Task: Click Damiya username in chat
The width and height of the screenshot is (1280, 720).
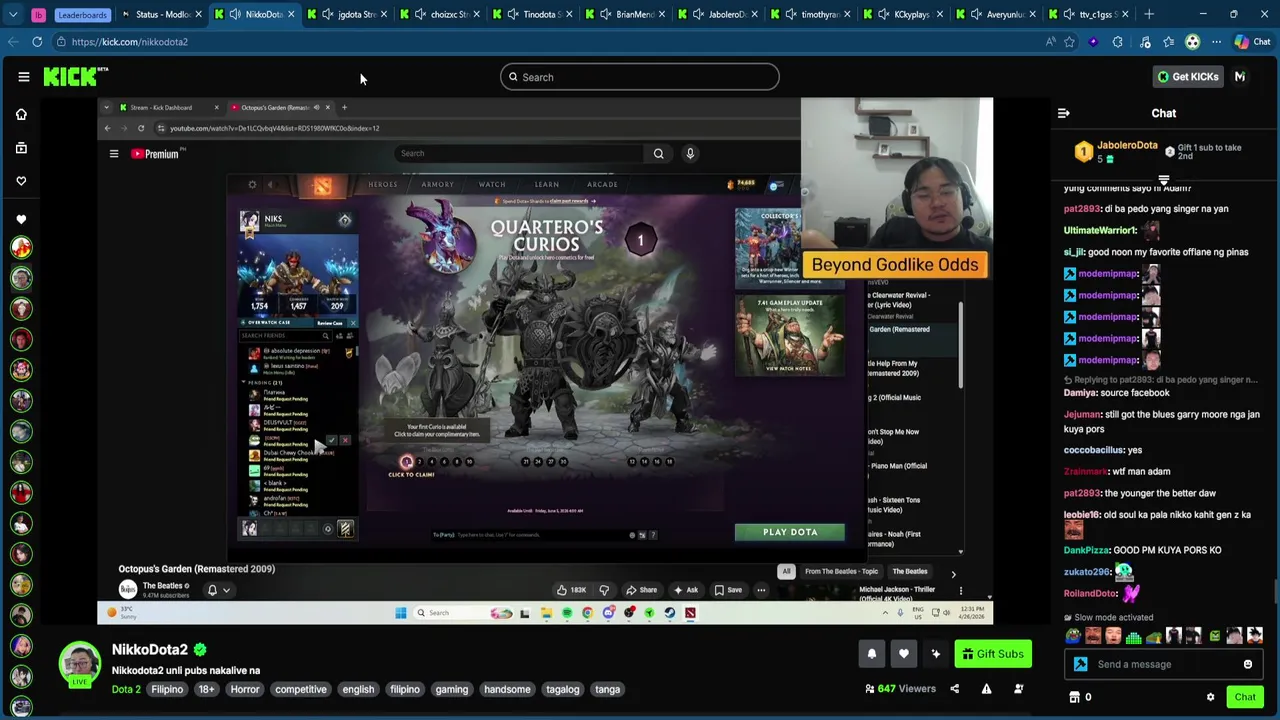Action: (1080, 393)
